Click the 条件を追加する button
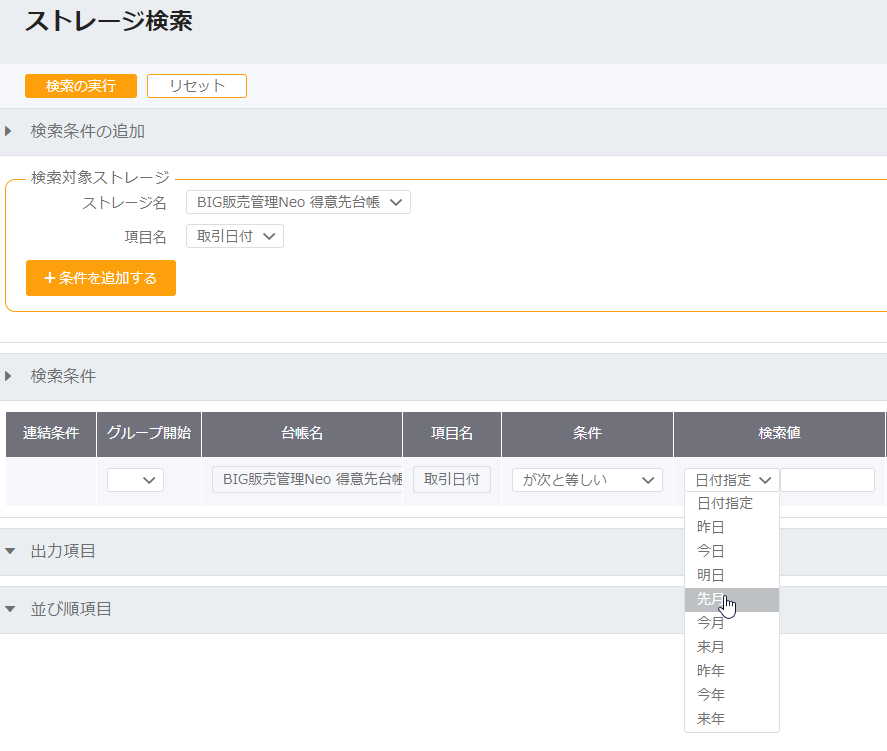This screenshot has width=887, height=751. click(101, 278)
